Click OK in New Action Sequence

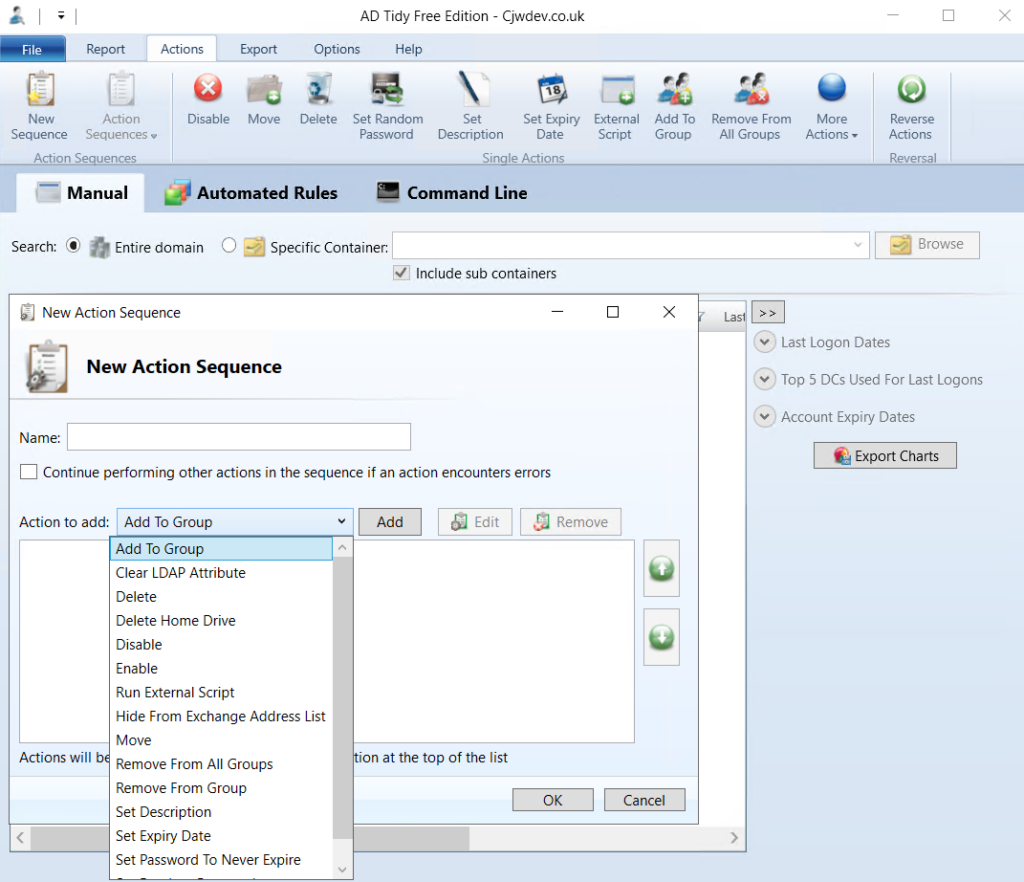[x=552, y=800]
